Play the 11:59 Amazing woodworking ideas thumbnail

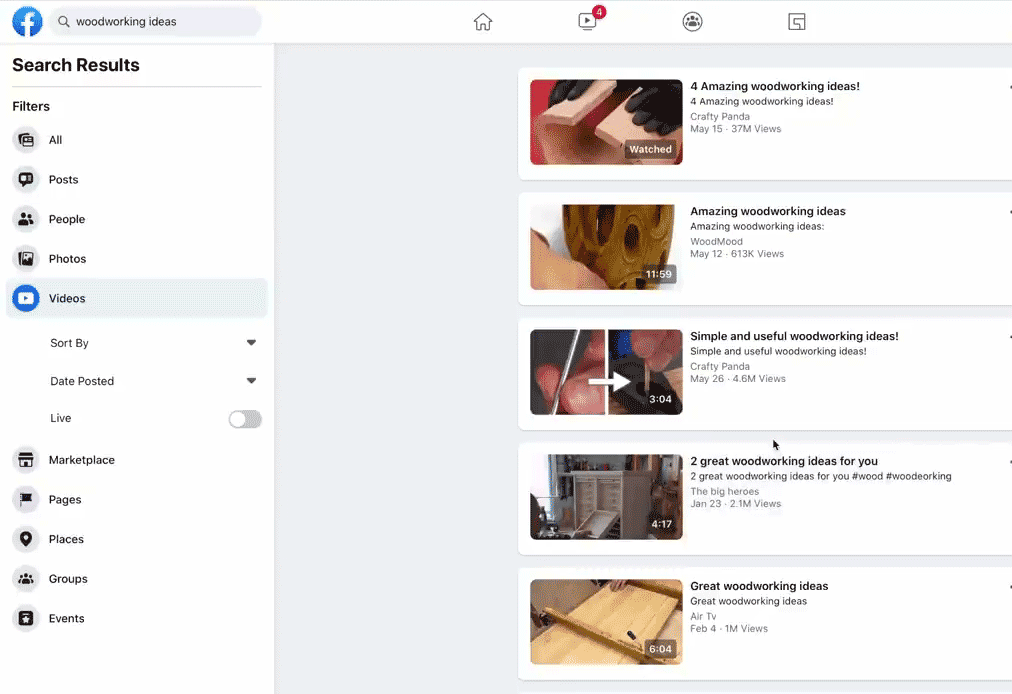pyautogui.click(x=606, y=247)
